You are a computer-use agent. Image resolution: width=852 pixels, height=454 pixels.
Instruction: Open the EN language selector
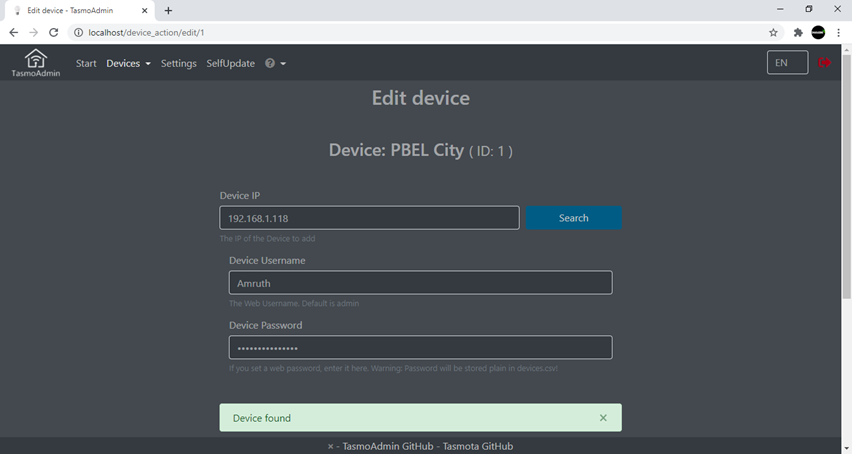pyautogui.click(x=787, y=62)
